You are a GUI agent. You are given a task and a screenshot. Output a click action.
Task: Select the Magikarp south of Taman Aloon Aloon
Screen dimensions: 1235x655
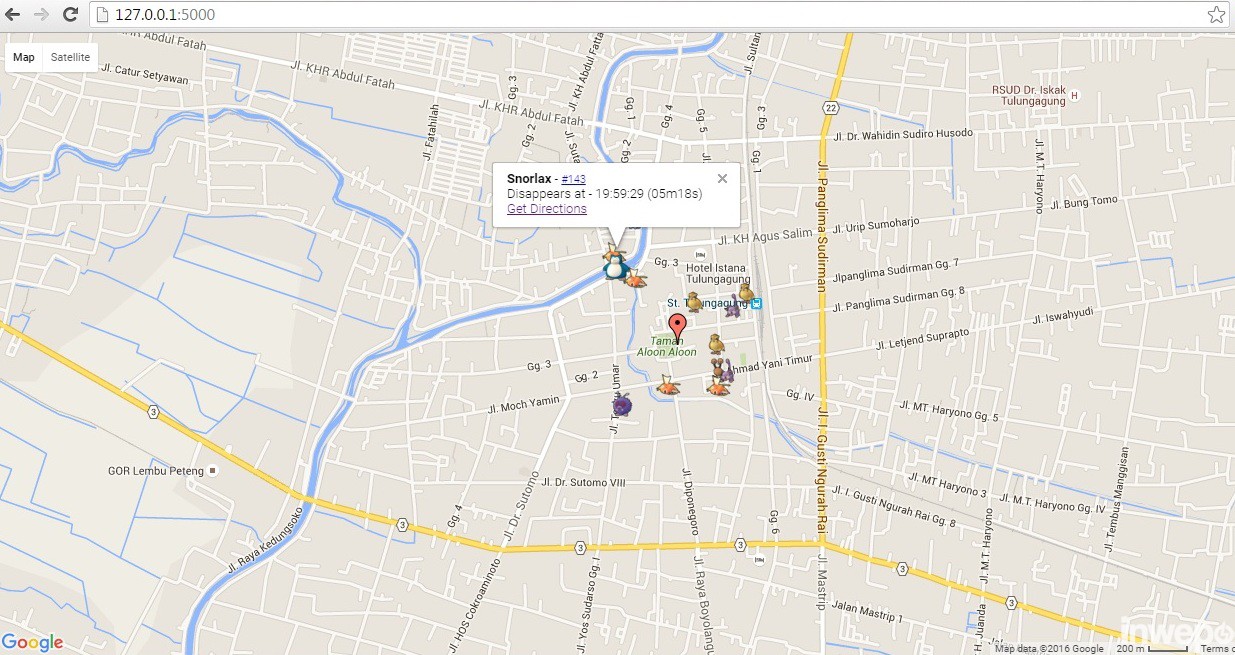pyautogui.click(x=668, y=384)
